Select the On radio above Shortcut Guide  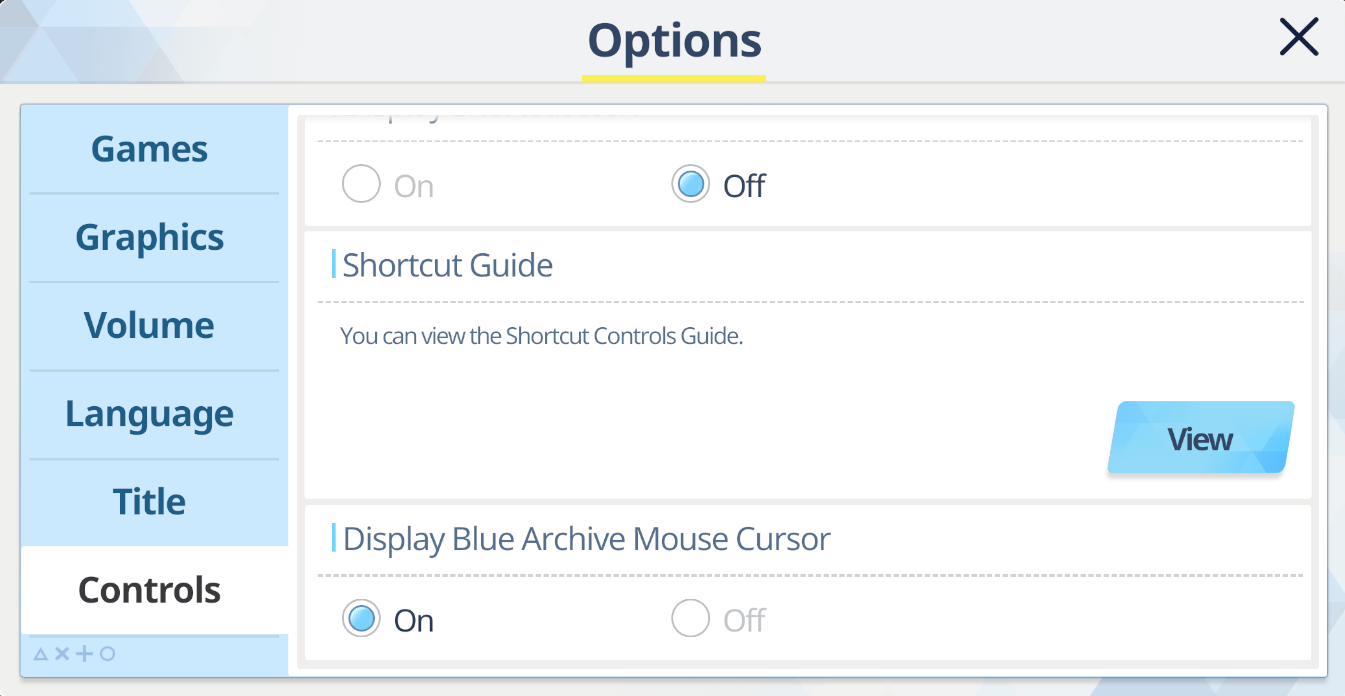pyautogui.click(x=361, y=185)
